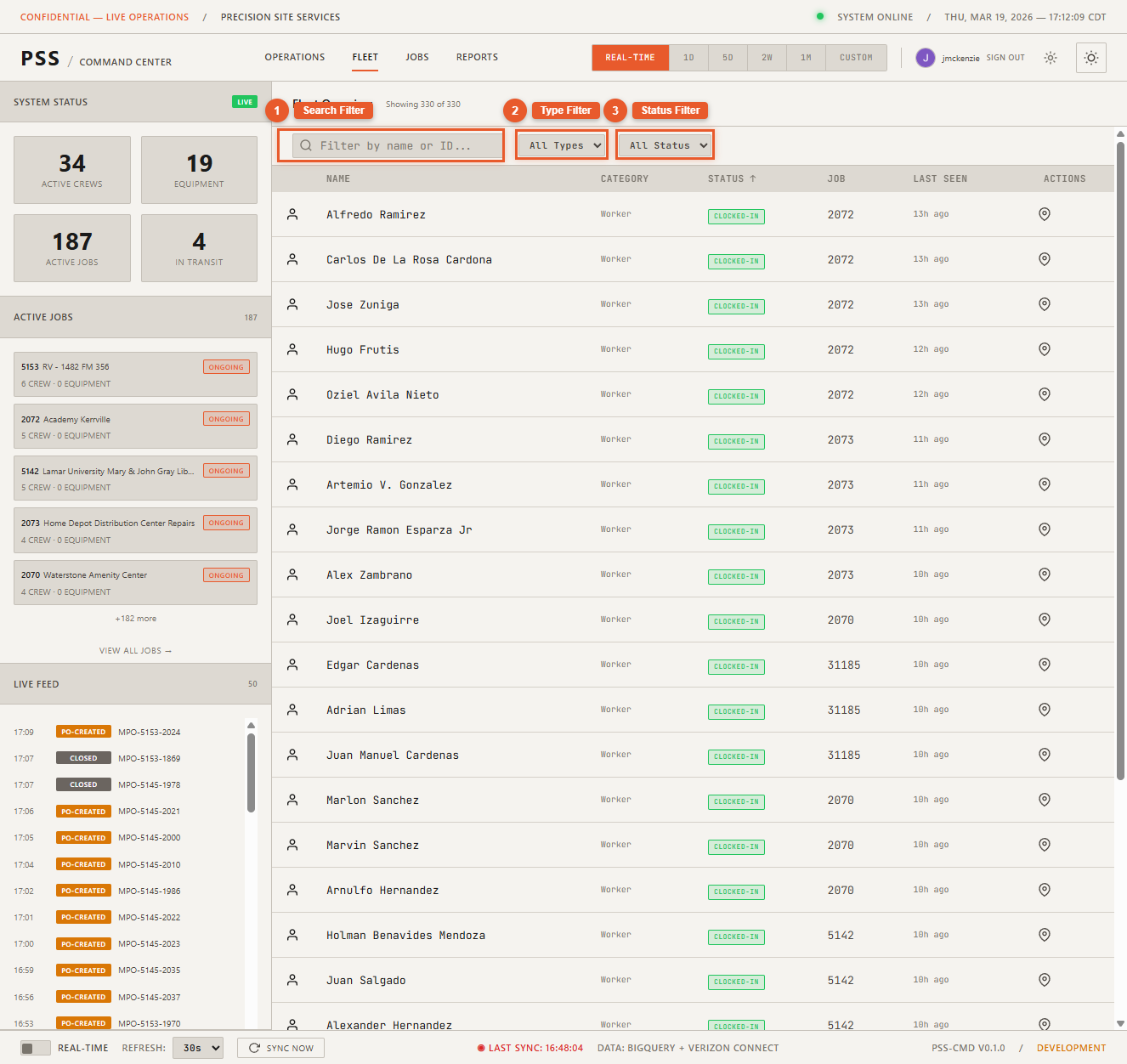
Task: Click the magnifier icon in the filter field
Action: (305, 145)
